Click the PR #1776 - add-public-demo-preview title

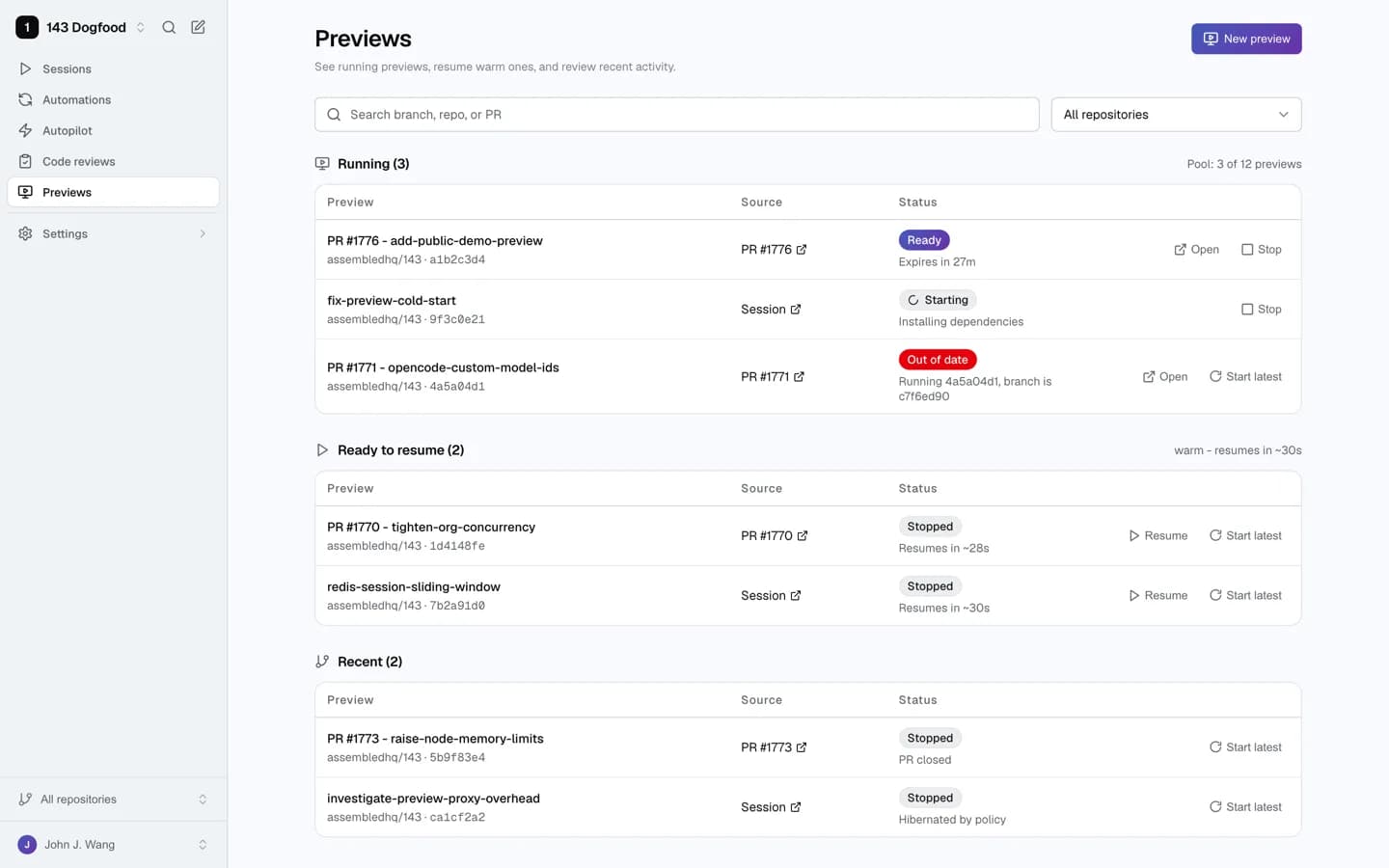[435, 240]
